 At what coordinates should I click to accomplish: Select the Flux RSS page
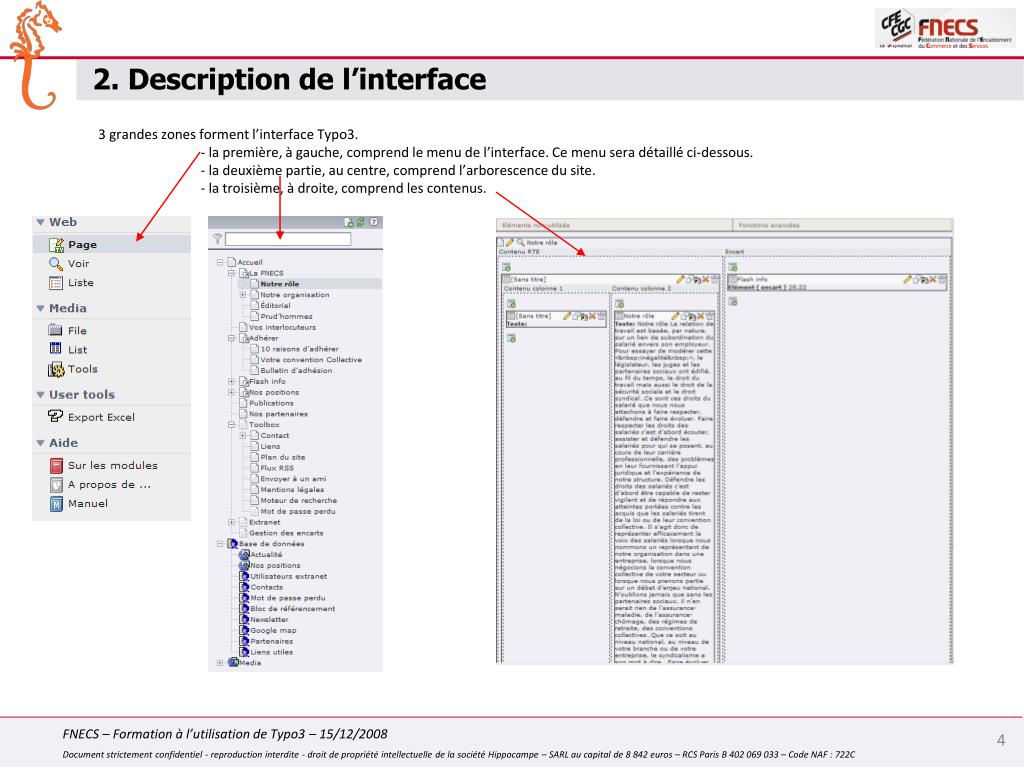point(277,468)
